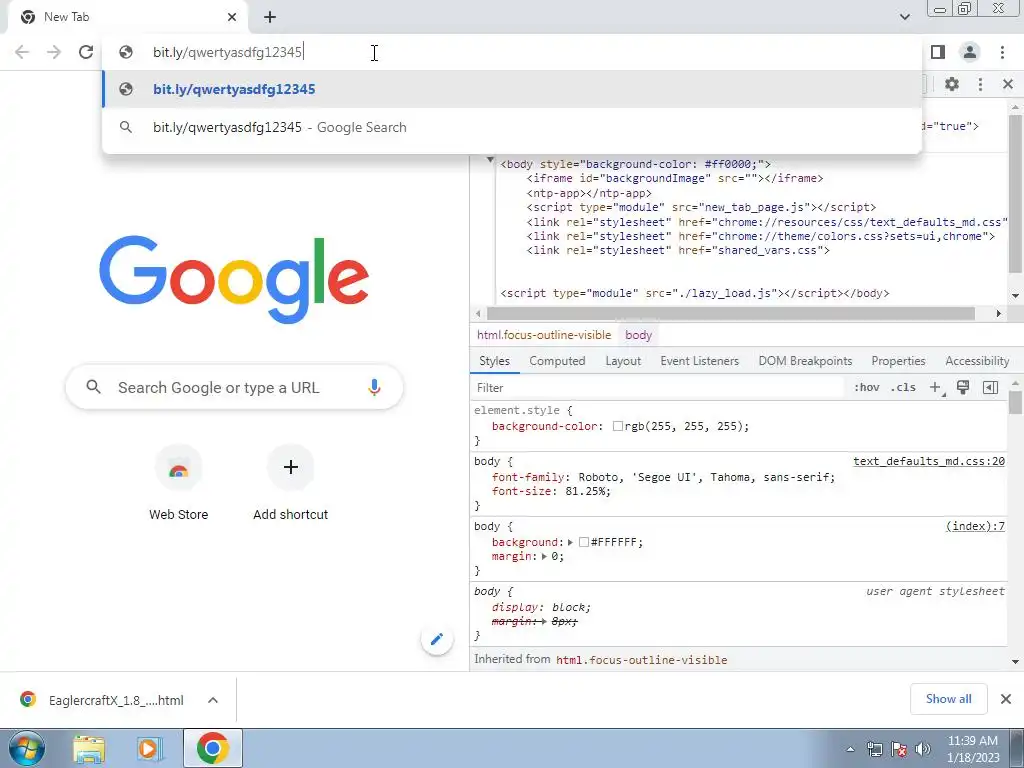The image size is (1024, 768).
Task: Open the Event Listeners tab
Action: coord(699,361)
